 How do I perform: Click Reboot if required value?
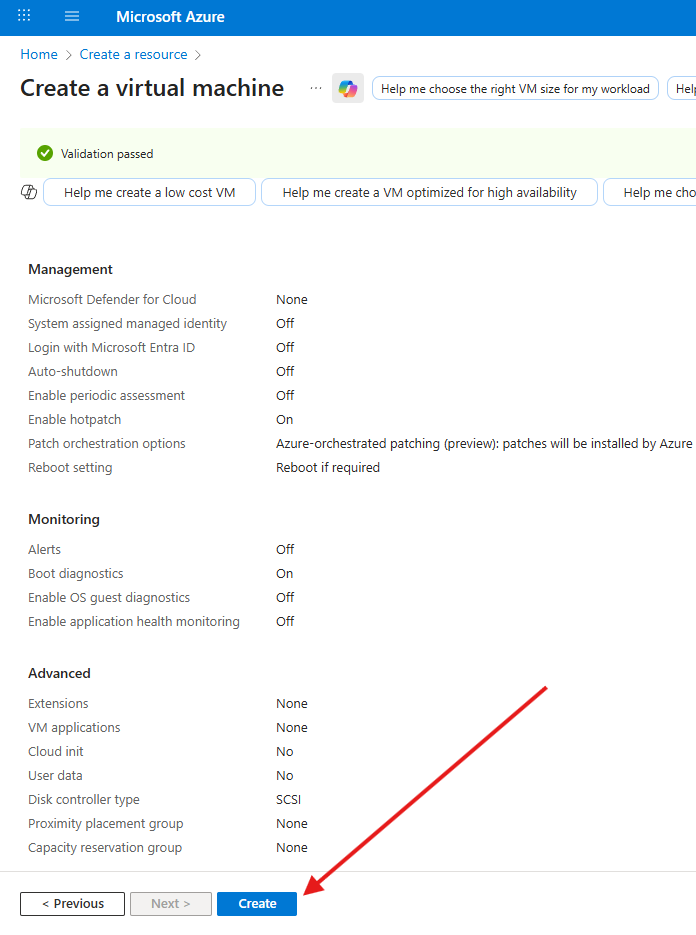(x=327, y=468)
